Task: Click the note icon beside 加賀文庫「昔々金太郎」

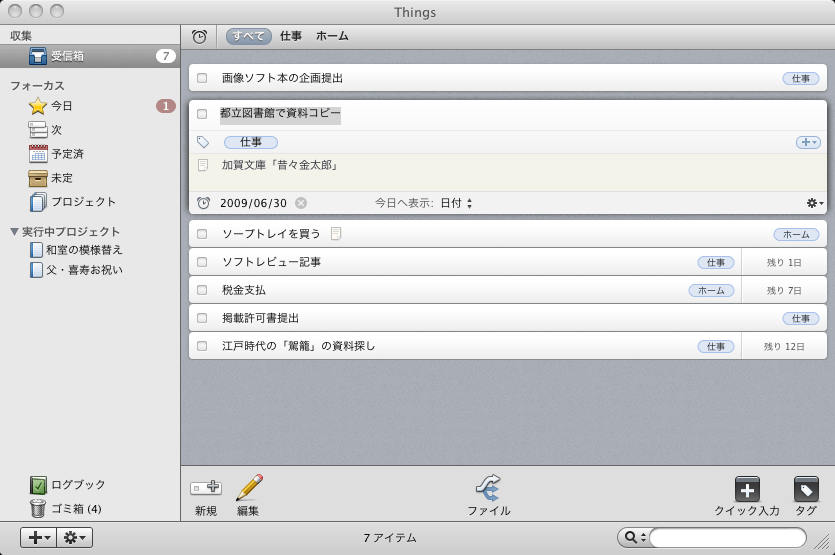Action: coord(203,165)
